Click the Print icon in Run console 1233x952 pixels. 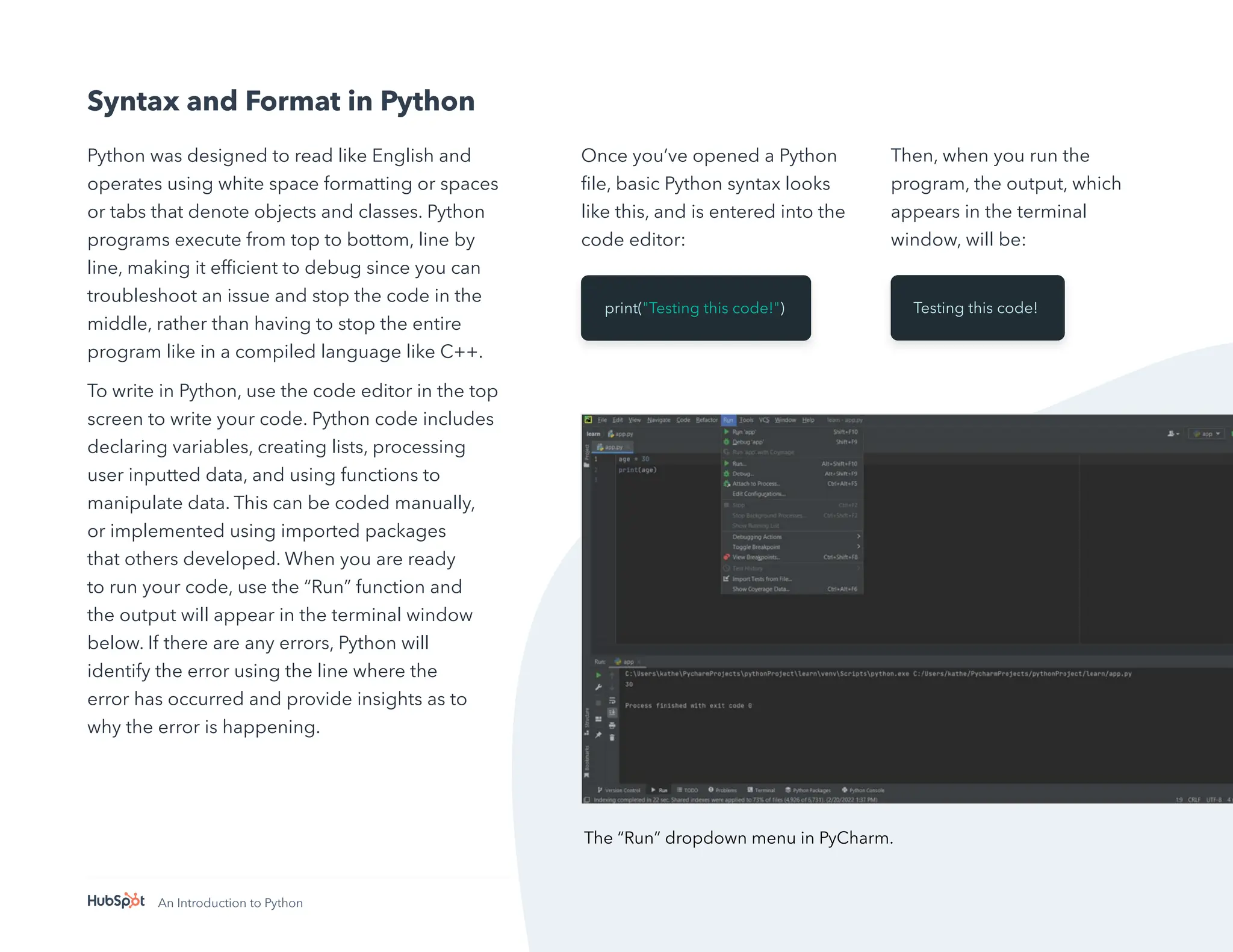click(x=612, y=726)
